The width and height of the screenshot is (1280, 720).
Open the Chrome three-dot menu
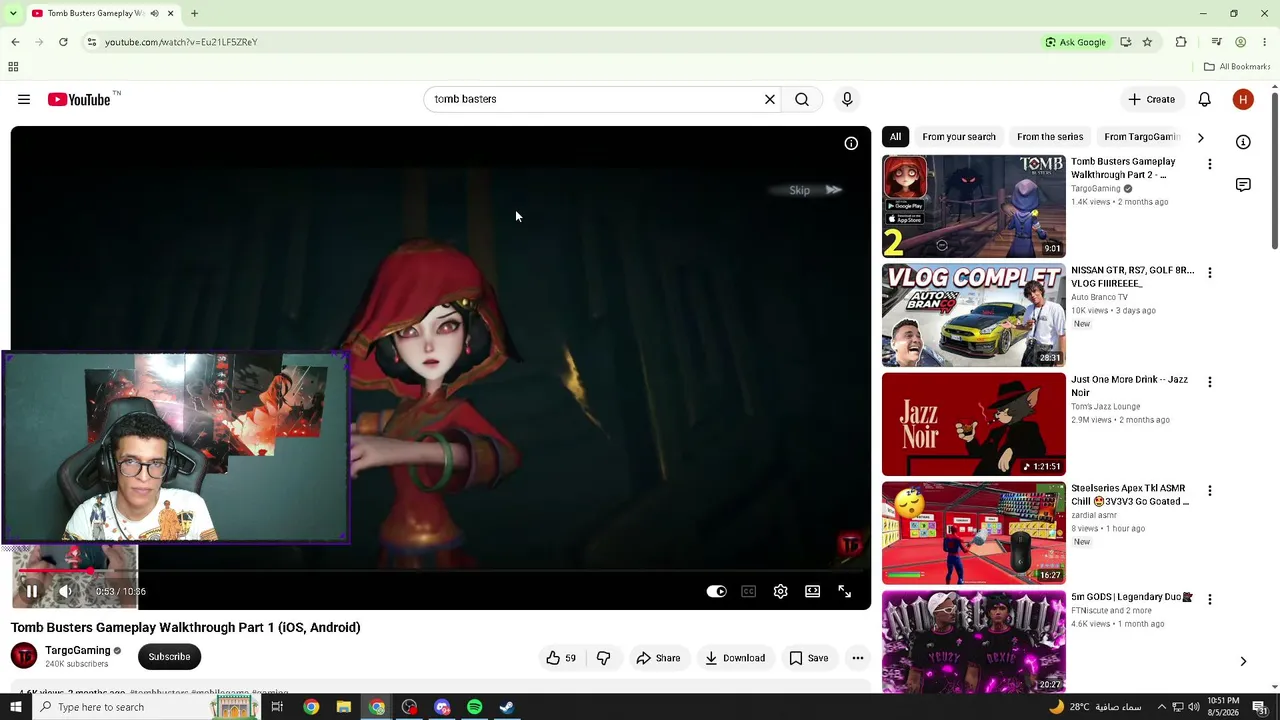click(1265, 42)
